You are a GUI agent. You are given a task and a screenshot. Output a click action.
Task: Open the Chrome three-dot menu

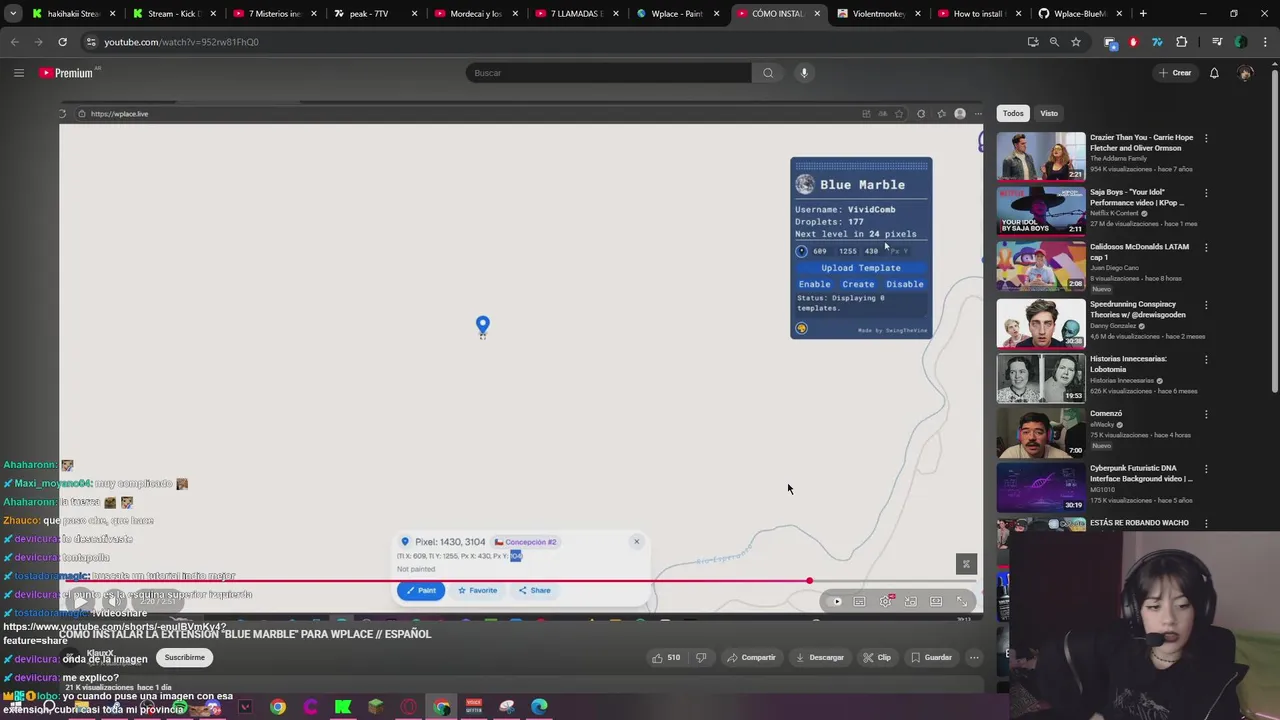1263,42
